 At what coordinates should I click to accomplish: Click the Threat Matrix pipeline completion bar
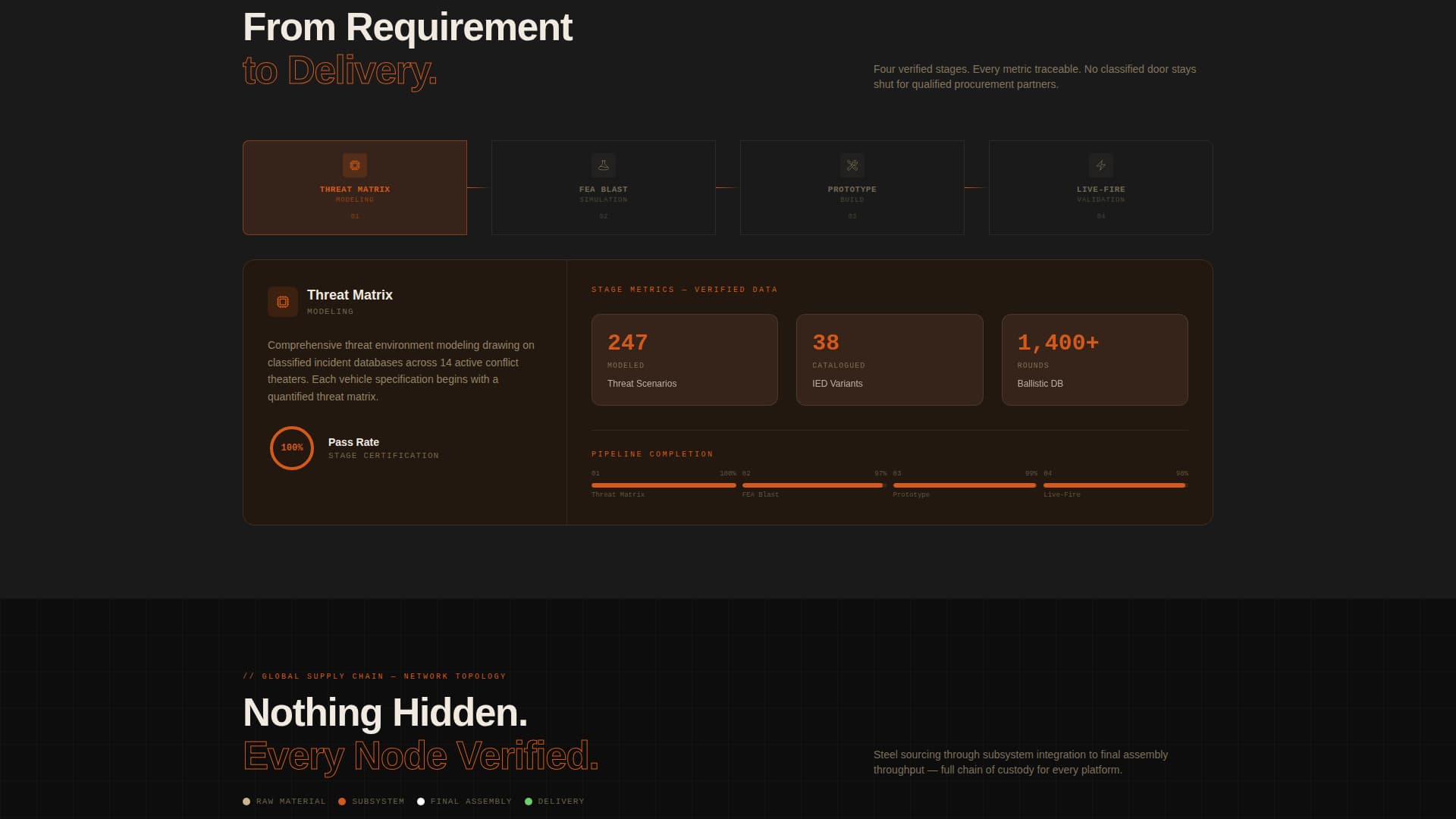[664, 485]
